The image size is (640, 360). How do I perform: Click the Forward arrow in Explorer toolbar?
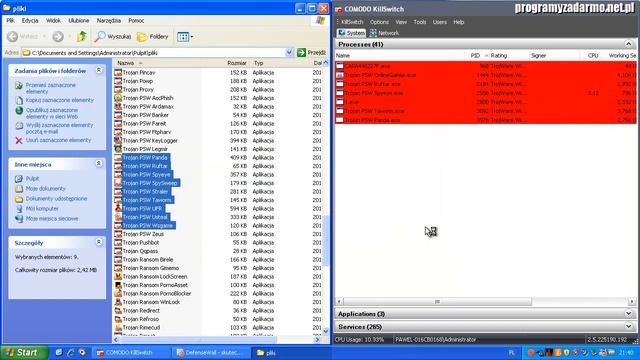click(58, 37)
